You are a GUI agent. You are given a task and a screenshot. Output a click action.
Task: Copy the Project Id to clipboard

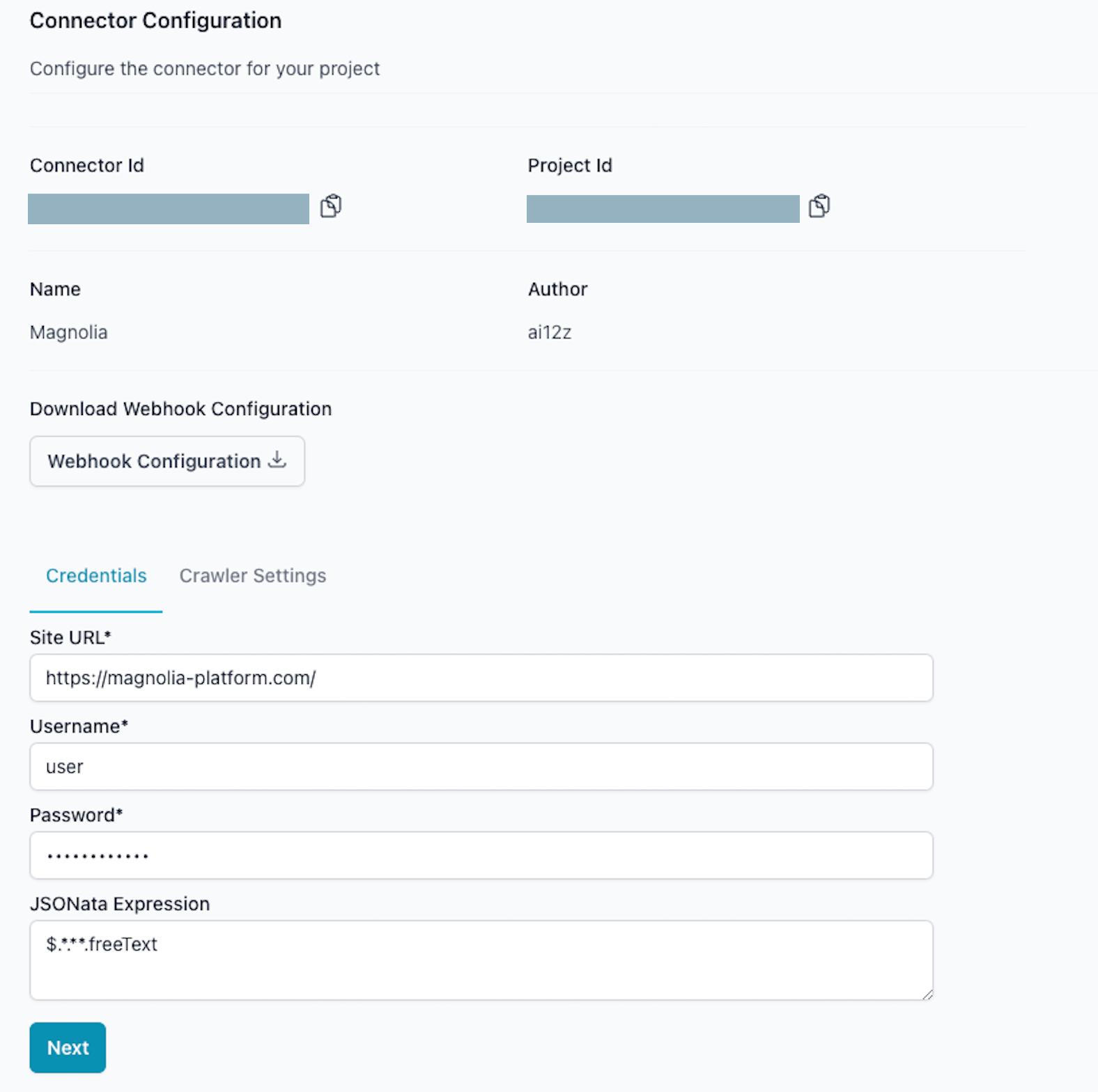819,206
